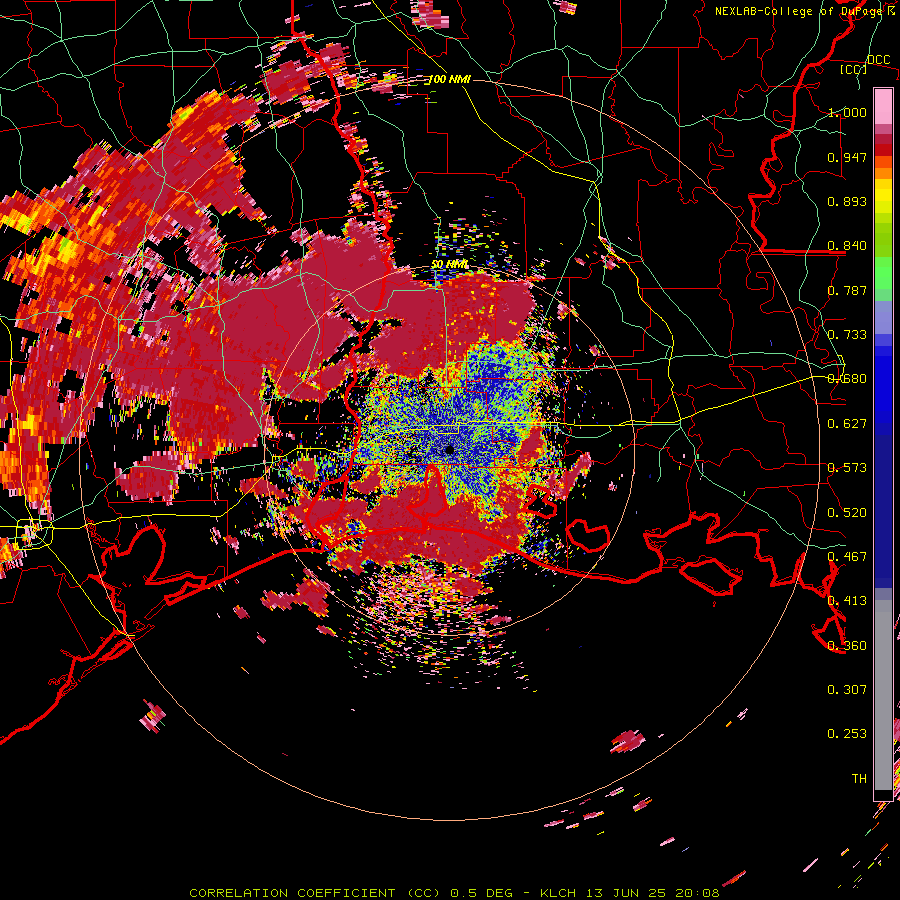
Task: Click the 0.307 legend value
Action: (847, 690)
